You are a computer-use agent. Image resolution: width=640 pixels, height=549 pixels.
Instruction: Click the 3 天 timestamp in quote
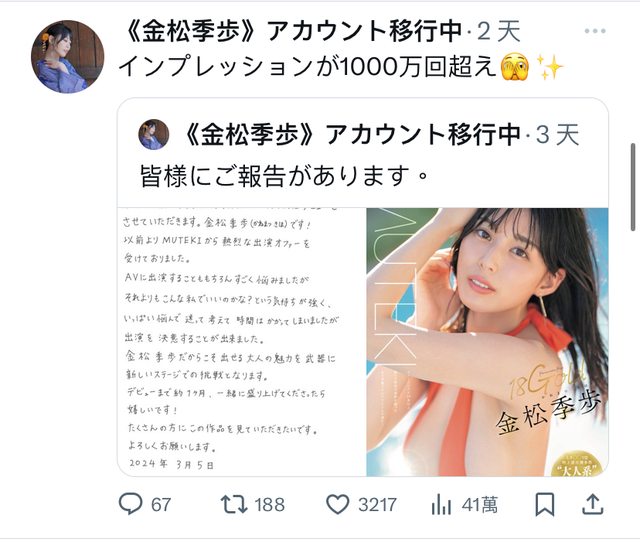click(x=558, y=135)
